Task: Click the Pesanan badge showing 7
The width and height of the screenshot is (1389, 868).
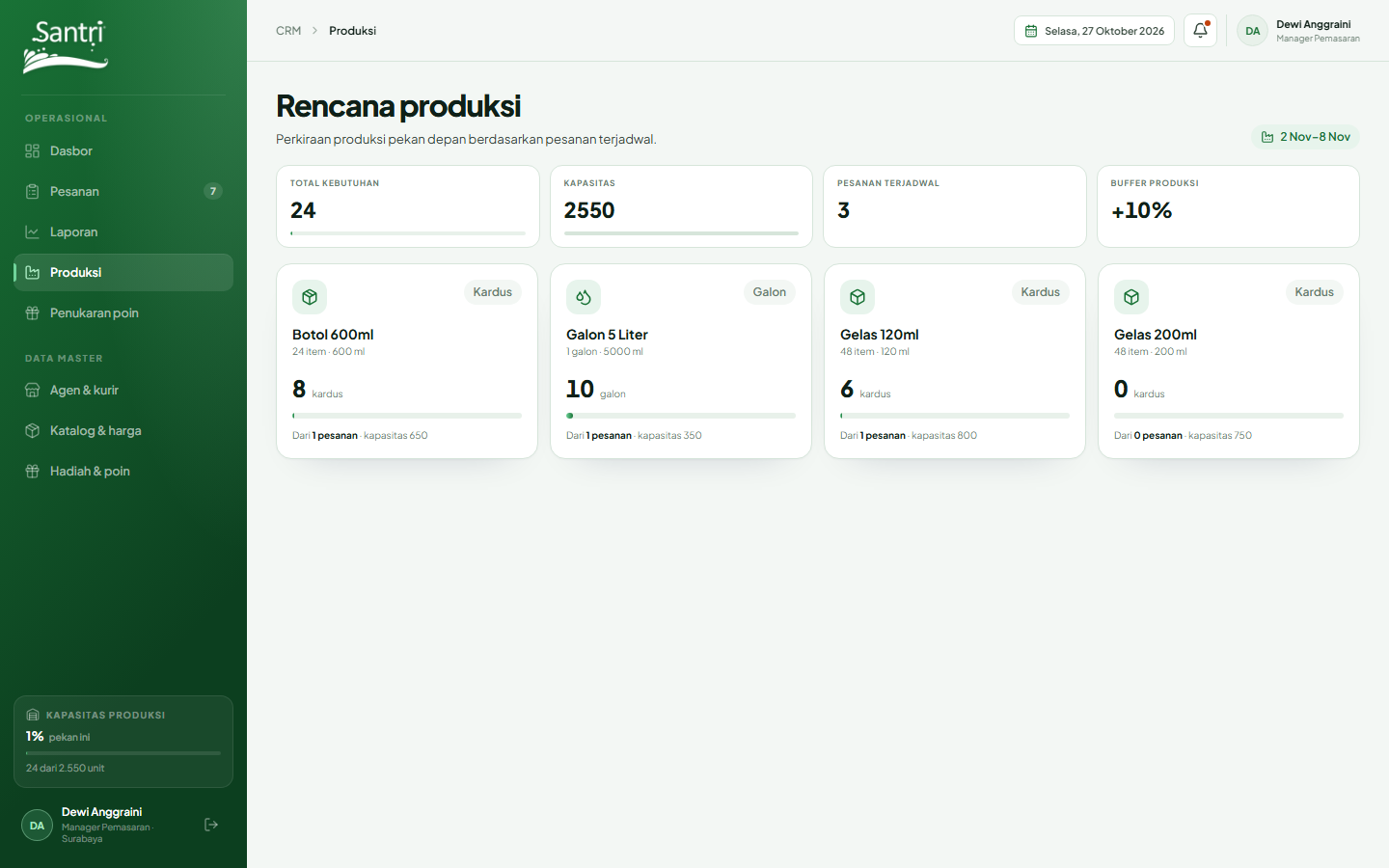Action: [x=213, y=192]
